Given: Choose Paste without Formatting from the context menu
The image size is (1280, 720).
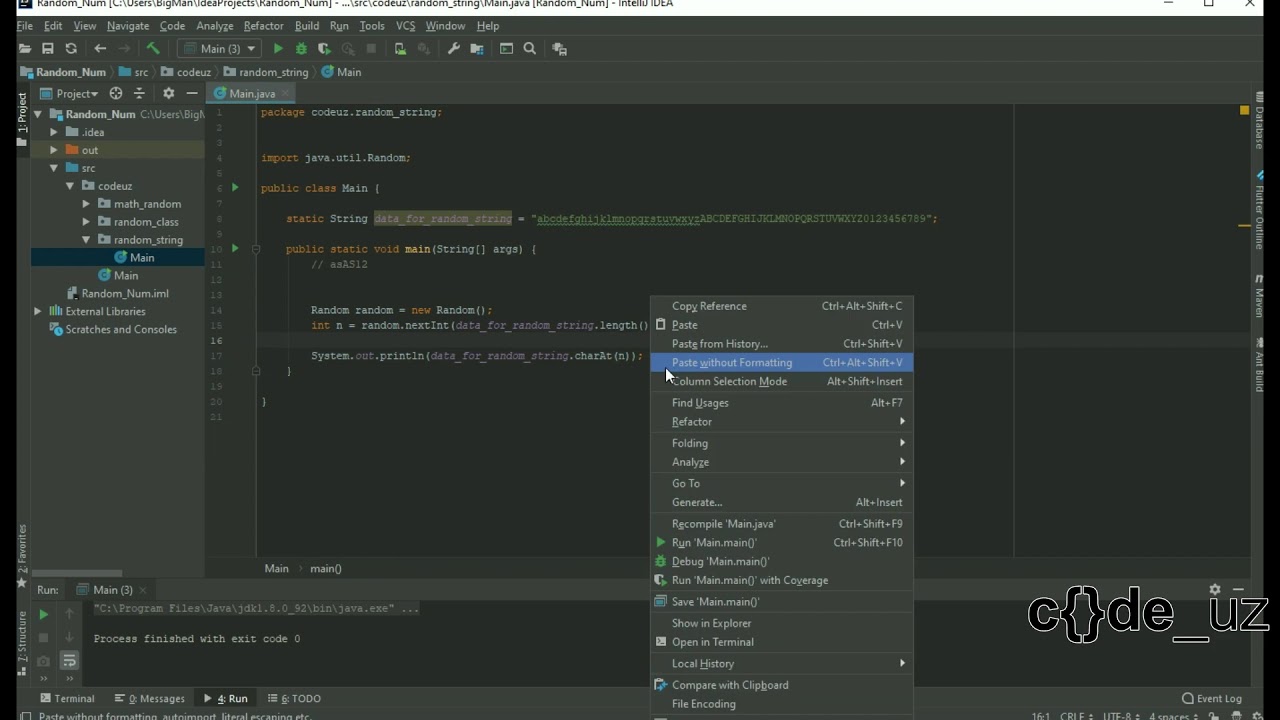Looking at the screenshot, I should click(782, 363).
